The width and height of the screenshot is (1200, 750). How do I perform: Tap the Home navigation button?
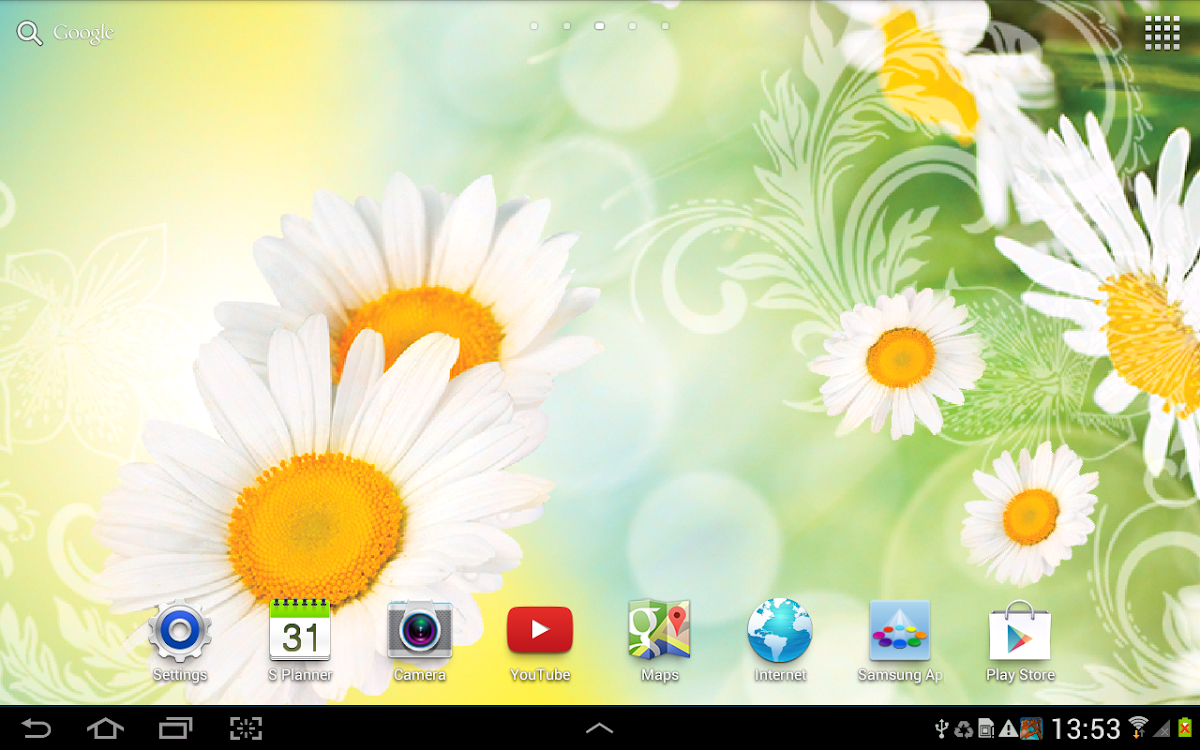pyautogui.click(x=105, y=729)
